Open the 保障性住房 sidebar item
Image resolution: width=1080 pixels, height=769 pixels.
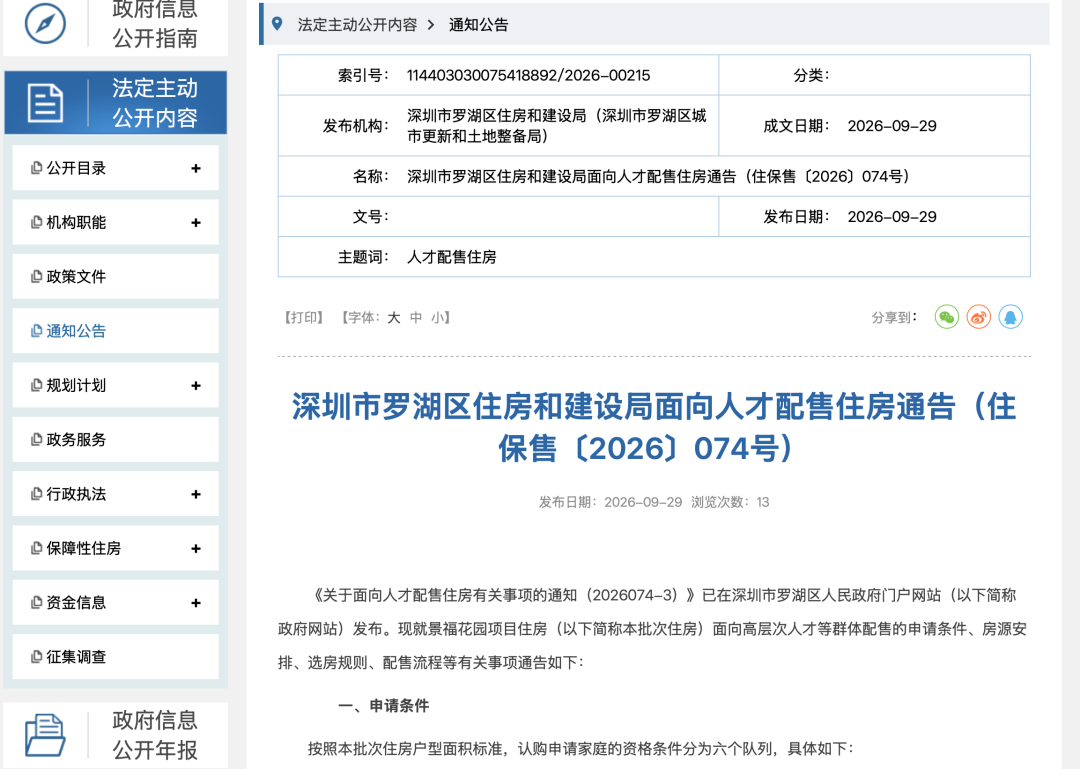pos(116,548)
